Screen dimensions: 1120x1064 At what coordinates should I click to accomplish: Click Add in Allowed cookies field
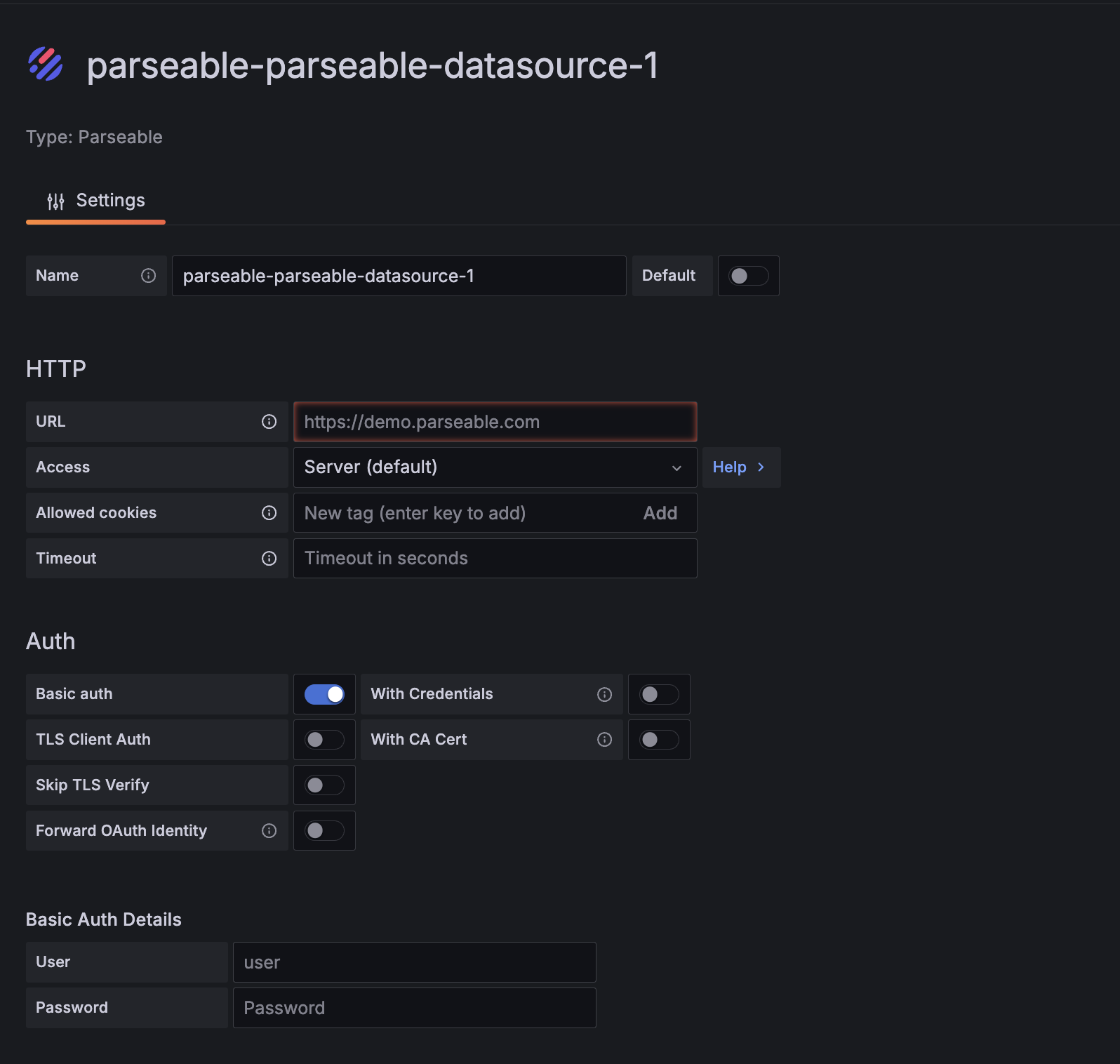click(x=660, y=513)
